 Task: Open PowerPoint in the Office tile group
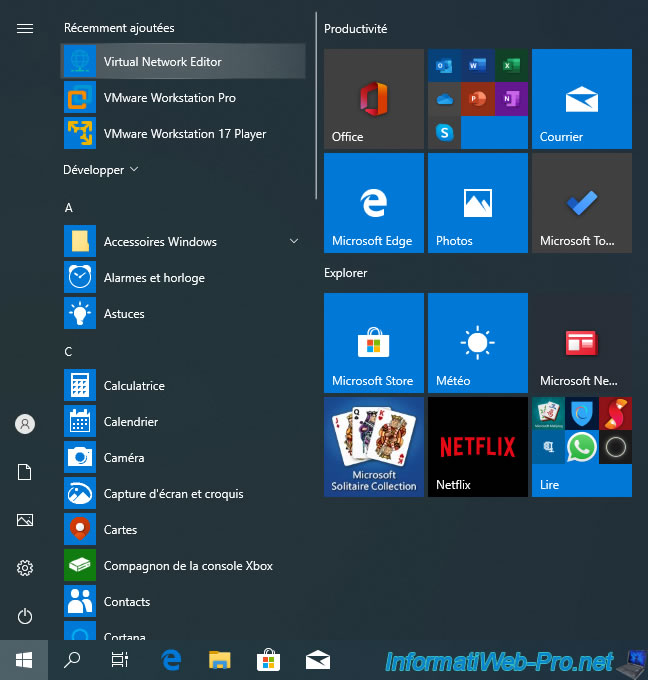pyautogui.click(x=478, y=99)
